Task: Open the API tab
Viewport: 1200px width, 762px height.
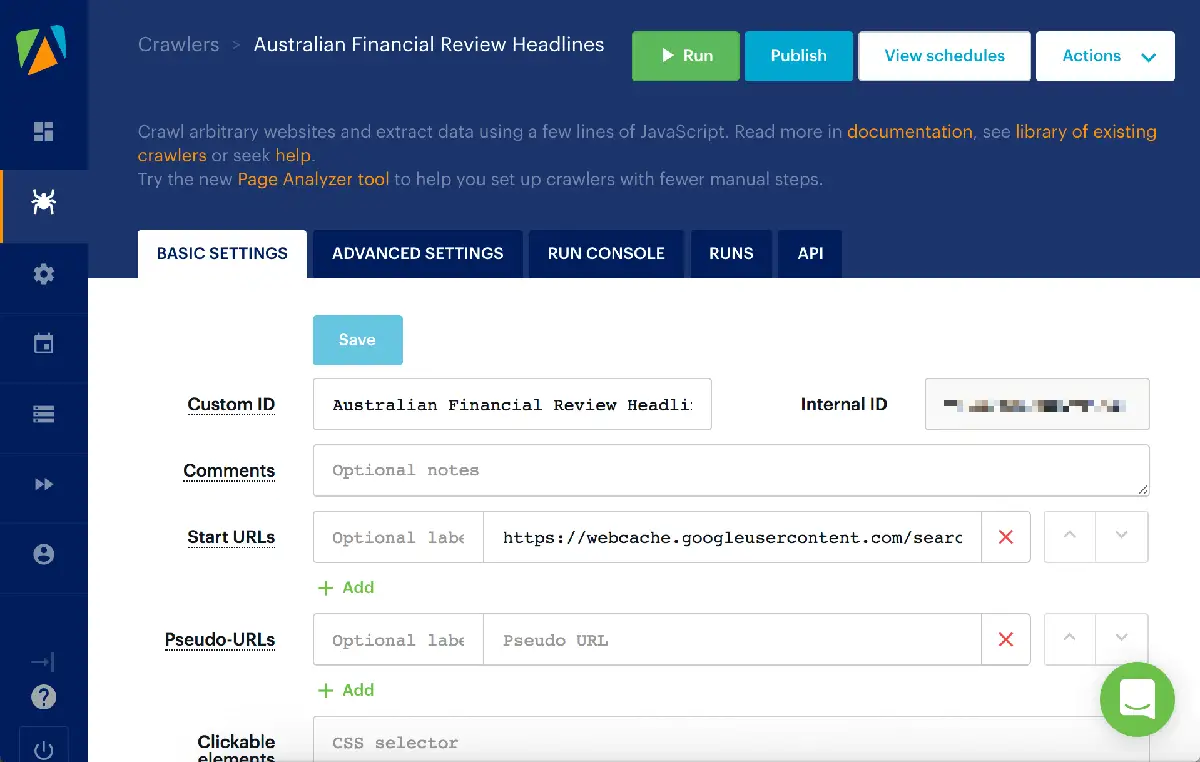Action: [x=811, y=254]
